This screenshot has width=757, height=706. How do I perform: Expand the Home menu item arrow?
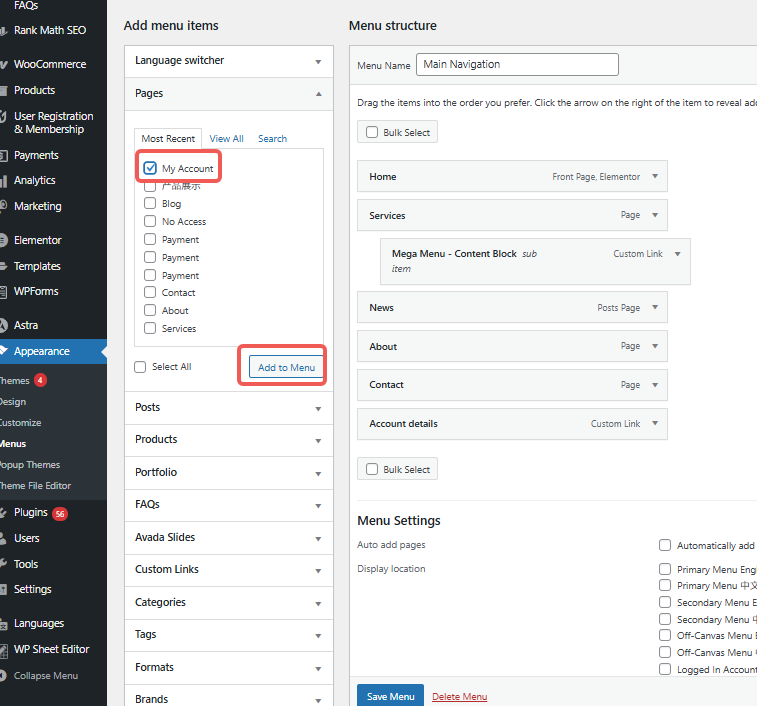click(654, 176)
